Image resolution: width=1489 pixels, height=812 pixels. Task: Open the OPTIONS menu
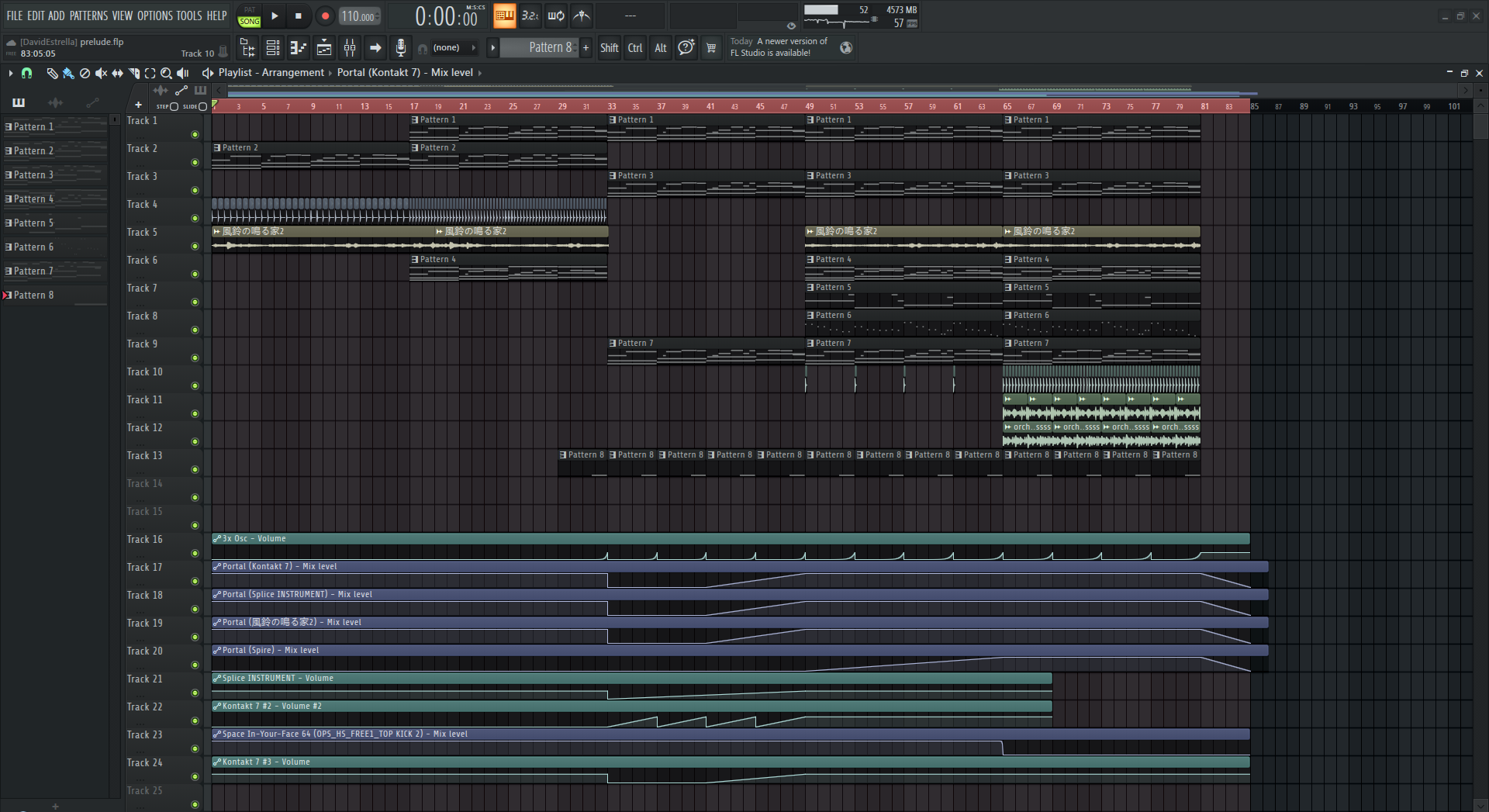(154, 16)
